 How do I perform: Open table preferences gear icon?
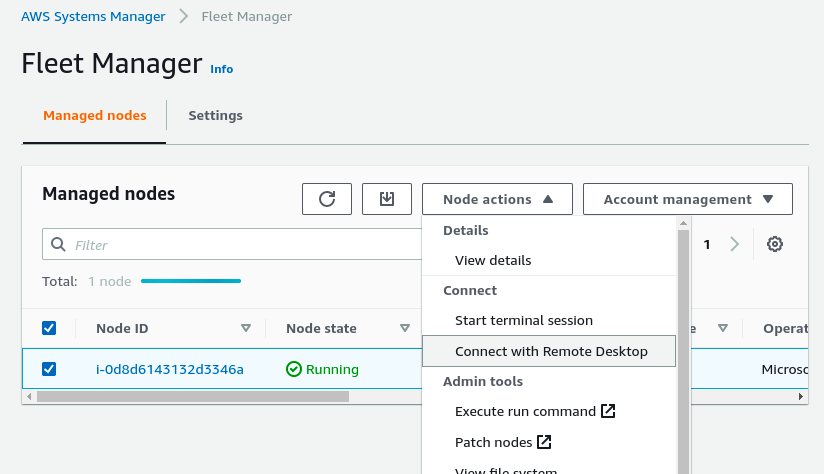[774, 244]
